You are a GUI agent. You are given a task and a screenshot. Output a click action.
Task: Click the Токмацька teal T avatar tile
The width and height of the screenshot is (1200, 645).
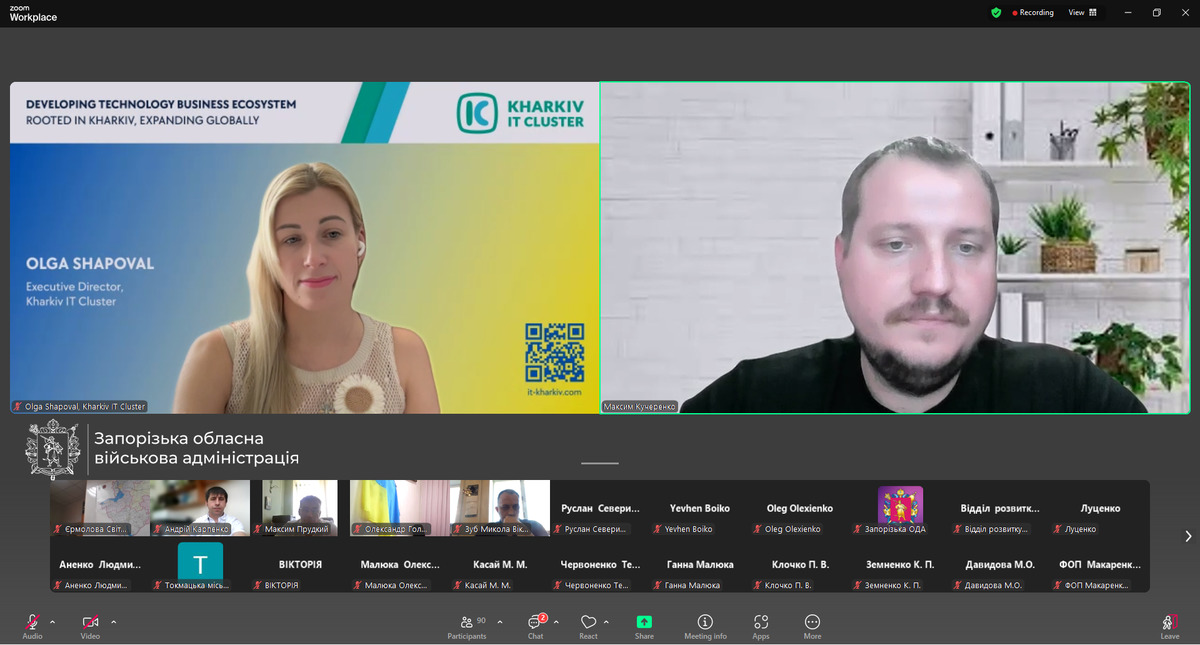point(200,564)
